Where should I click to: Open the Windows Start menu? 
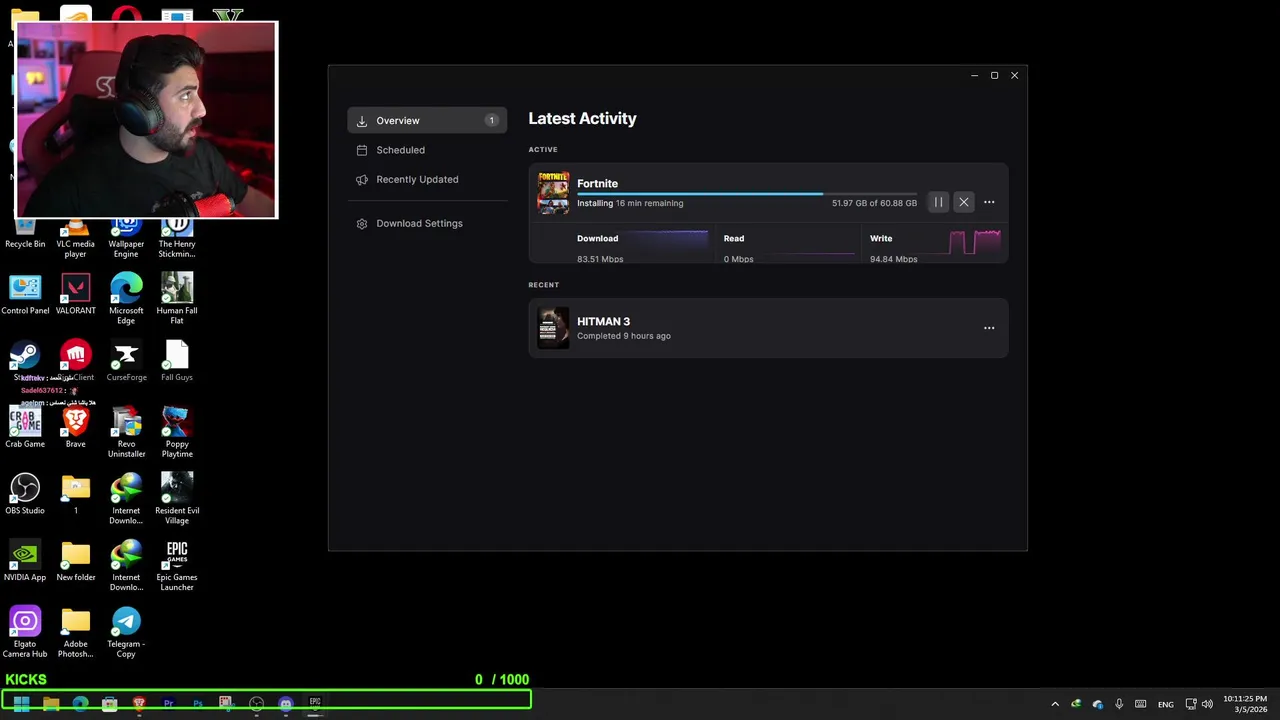[21, 703]
